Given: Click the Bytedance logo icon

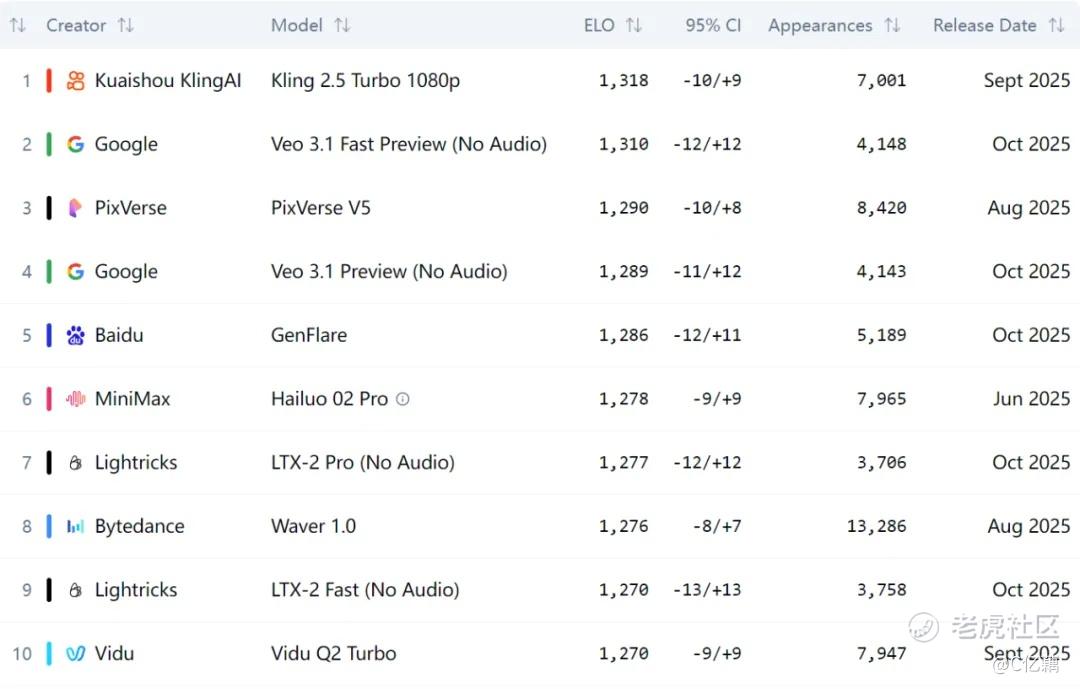Looking at the screenshot, I should (76, 526).
